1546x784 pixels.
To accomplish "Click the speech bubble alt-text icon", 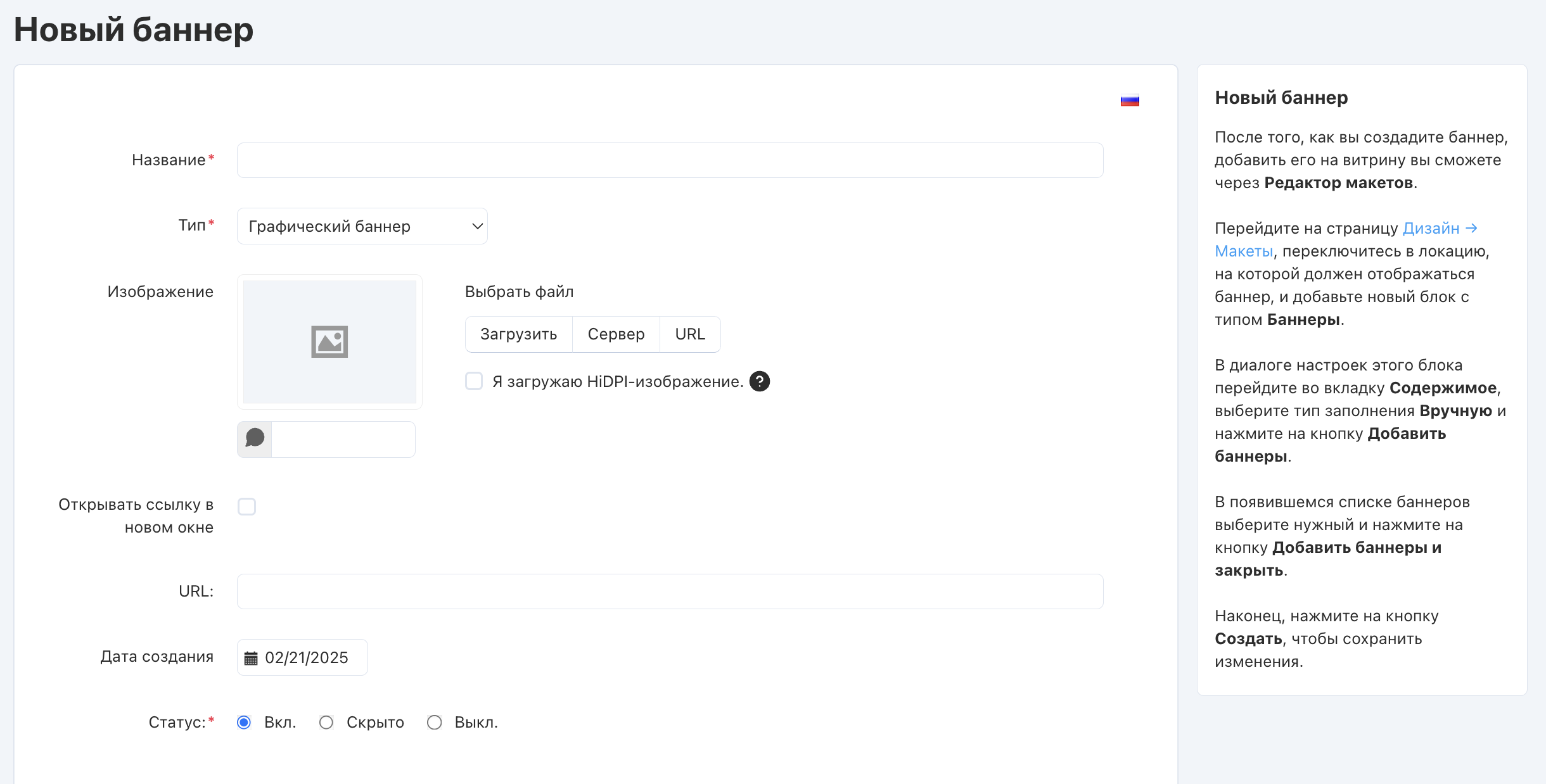I will coord(255,438).
